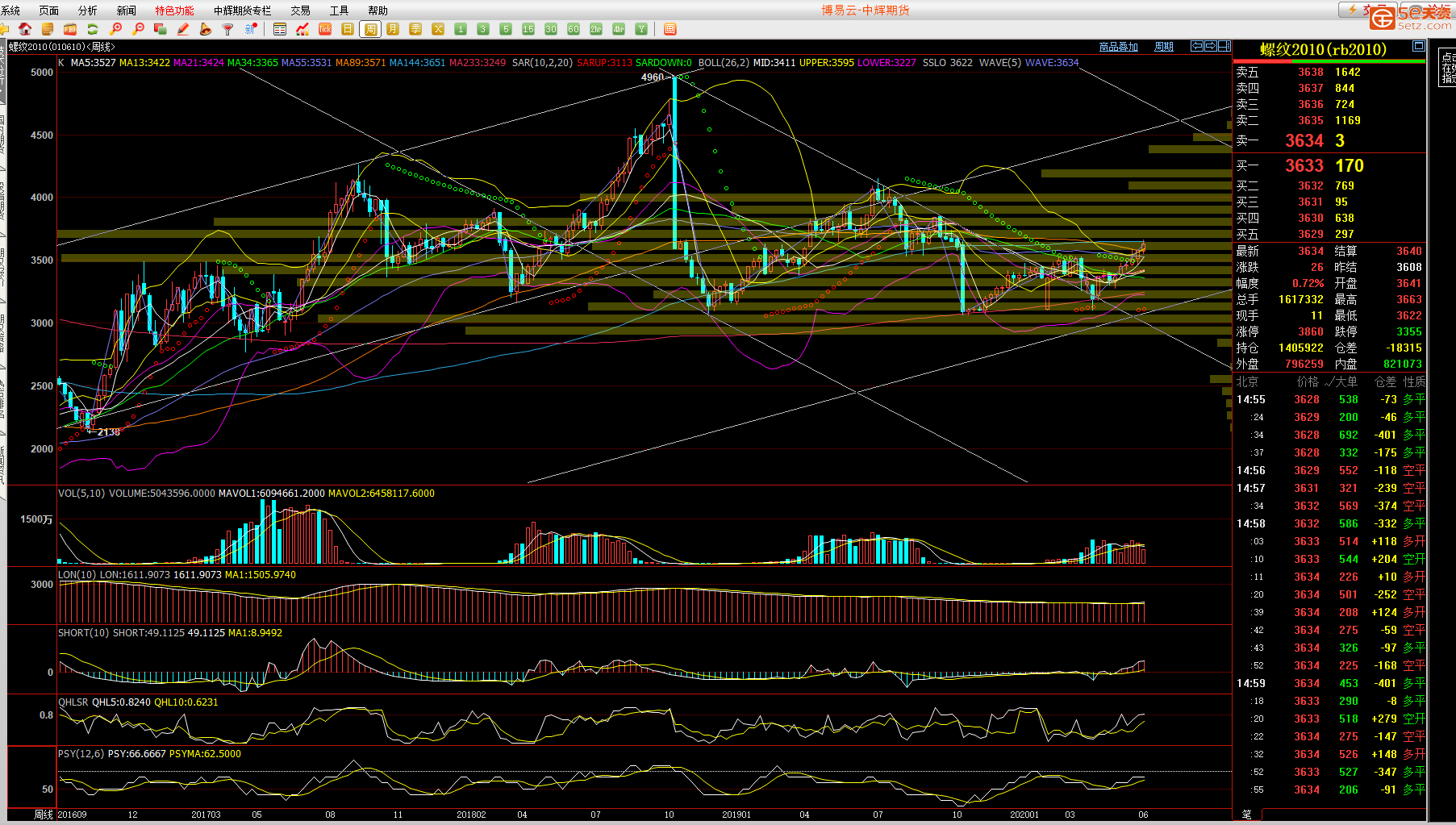Switch to 1 minute period
The width and height of the screenshot is (1456, 825).
pyautogui.click(x=461, y=29)
